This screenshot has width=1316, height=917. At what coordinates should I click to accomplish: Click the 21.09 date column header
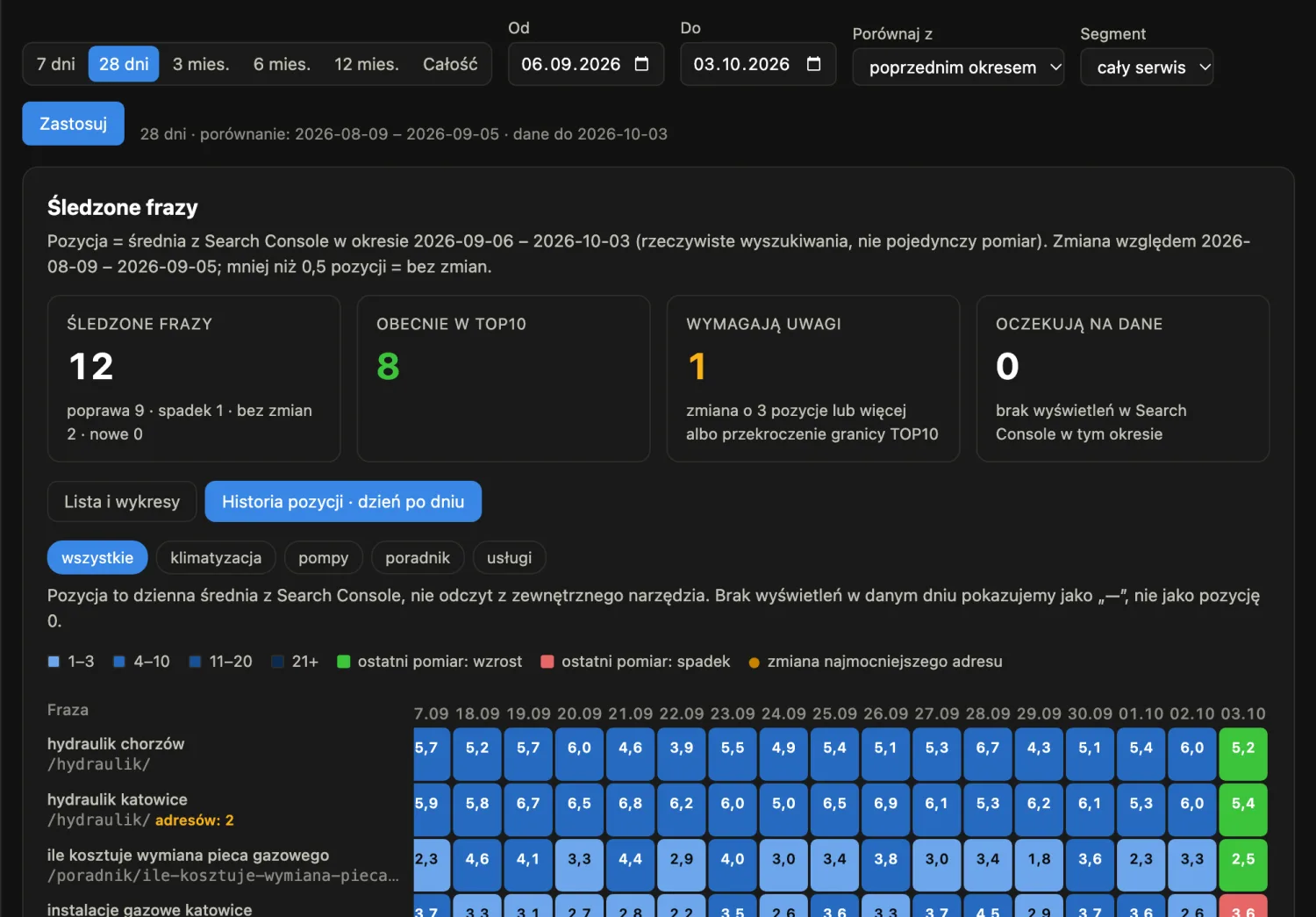(x=631, y=713)
